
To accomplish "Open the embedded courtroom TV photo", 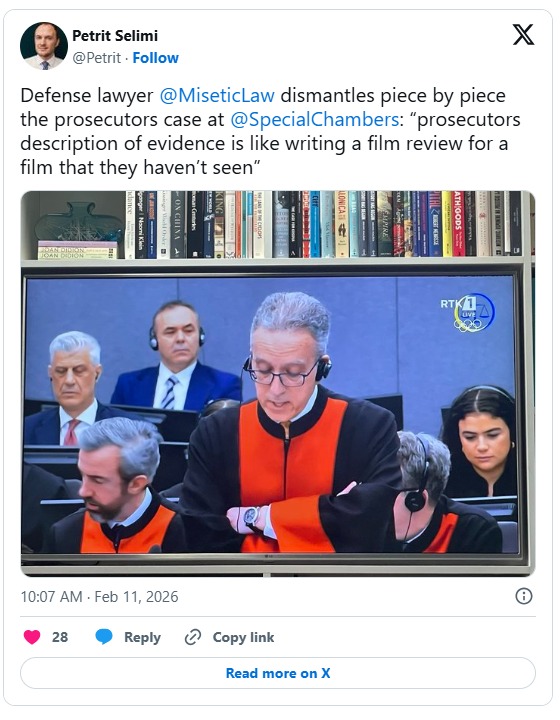I will pos(278,383).
